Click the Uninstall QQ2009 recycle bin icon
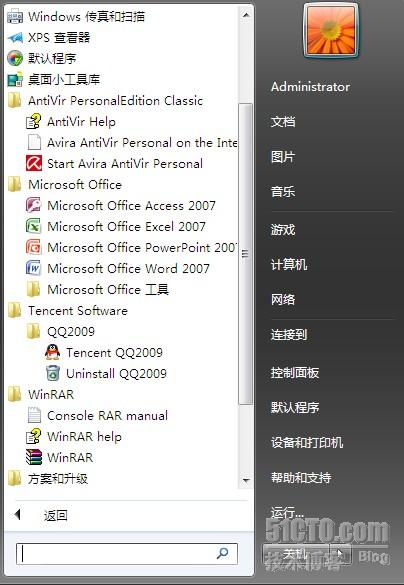Viewport: 404px width, 585px height. click(53, 373)
